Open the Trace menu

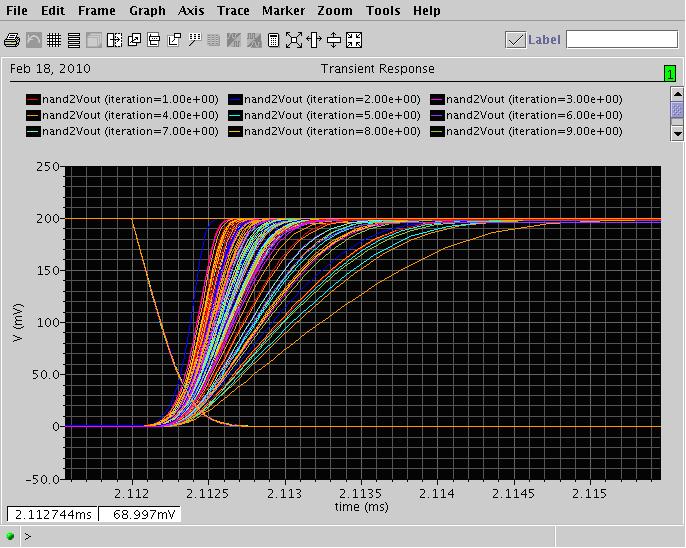click(233, 11)
